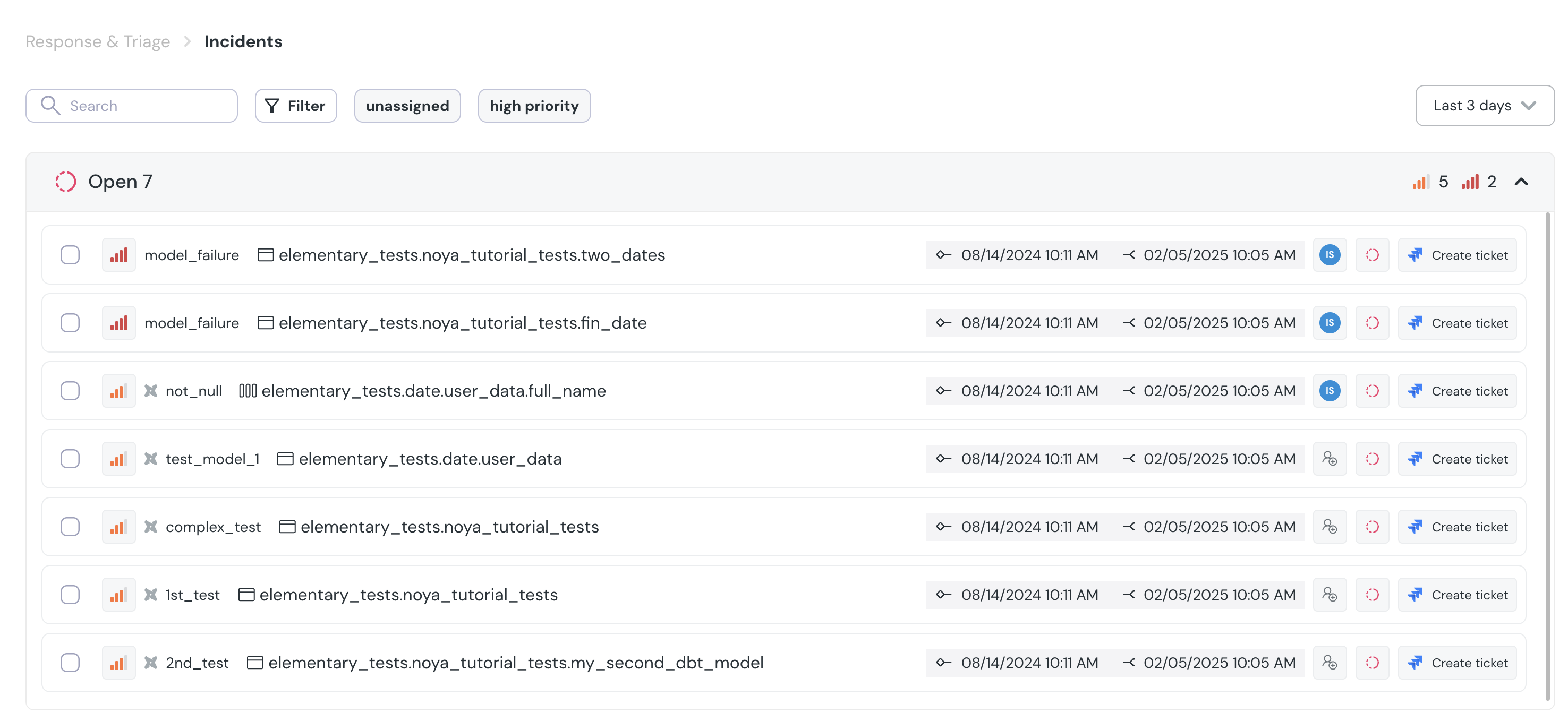The height and width of the screenshot is (721, 1568).
Task: Click open status icon on complex_test row
Action: (1372, 527)
